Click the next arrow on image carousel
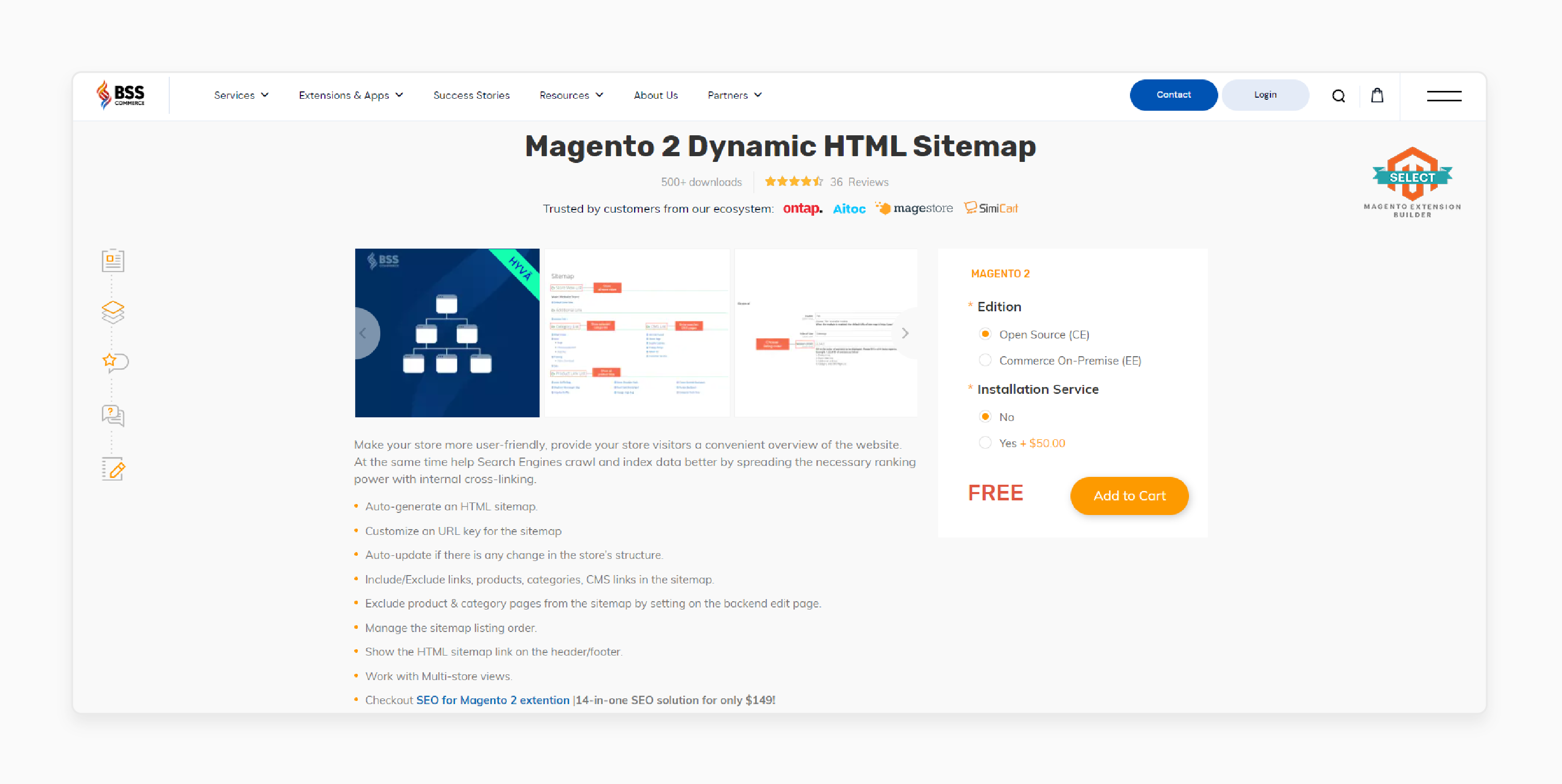 pos(905,333)
